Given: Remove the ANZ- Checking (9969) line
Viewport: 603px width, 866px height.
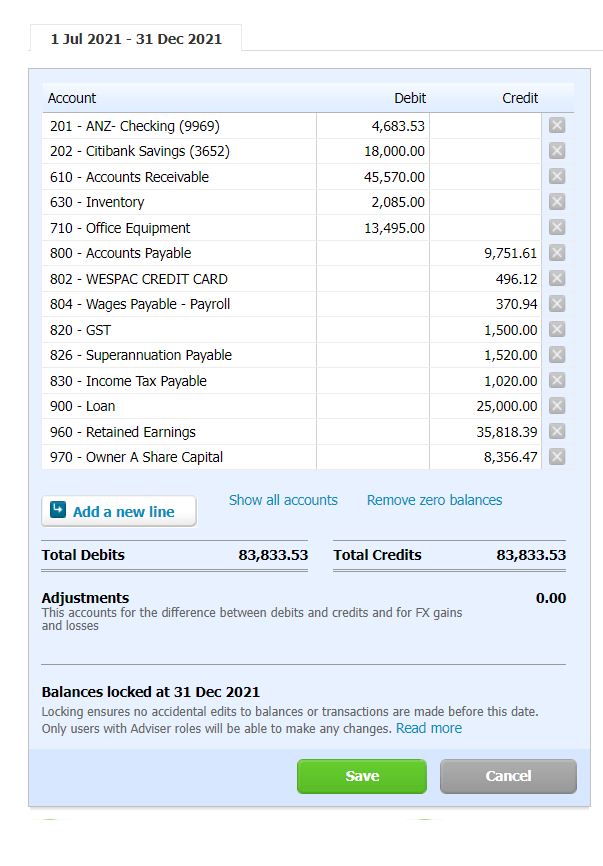Looking at the screenshot, I should (x=557, y=126).
